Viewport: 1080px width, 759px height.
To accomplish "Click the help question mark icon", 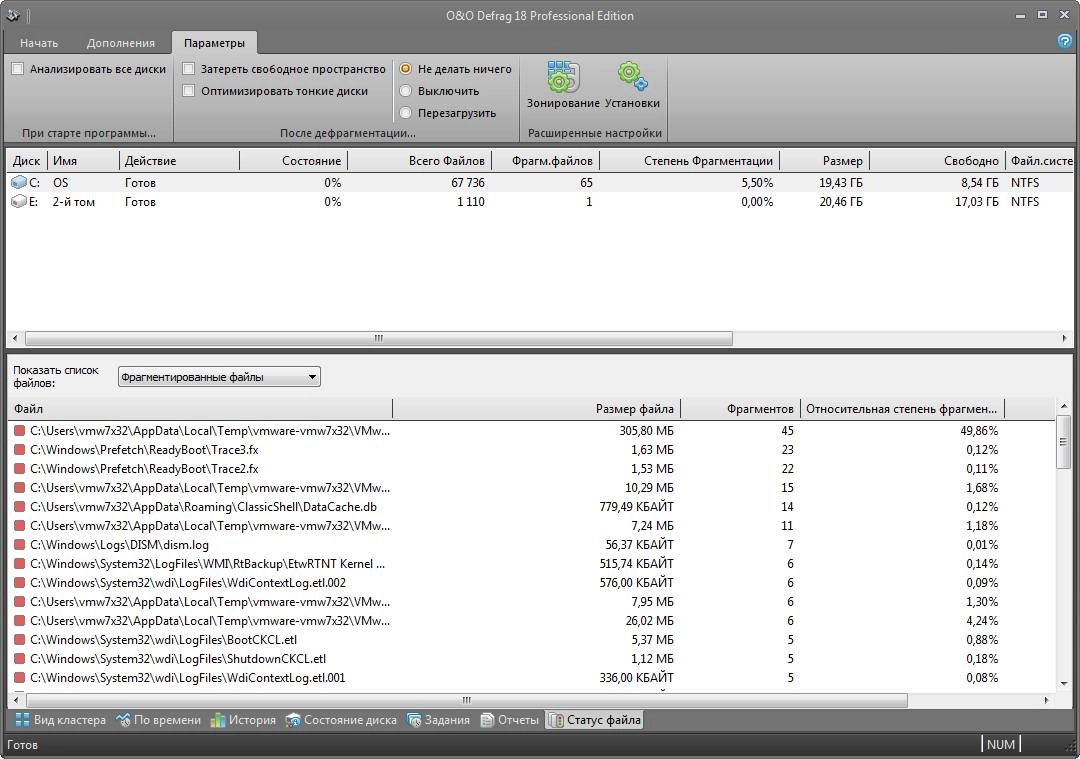I will [x=1064, y=41].
